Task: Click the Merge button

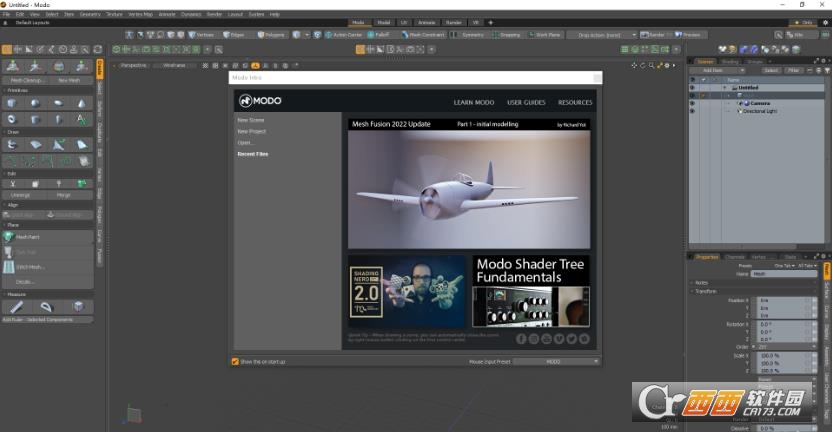Action: (x=64, y=195)
